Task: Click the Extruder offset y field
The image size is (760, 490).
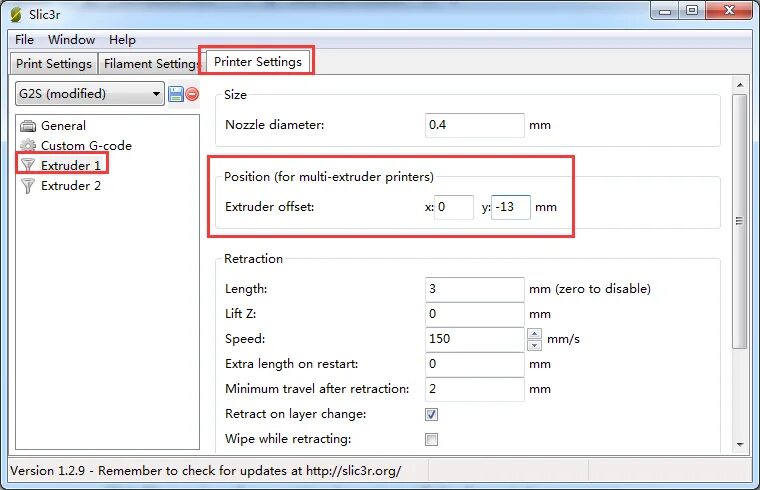Action: 511,207
